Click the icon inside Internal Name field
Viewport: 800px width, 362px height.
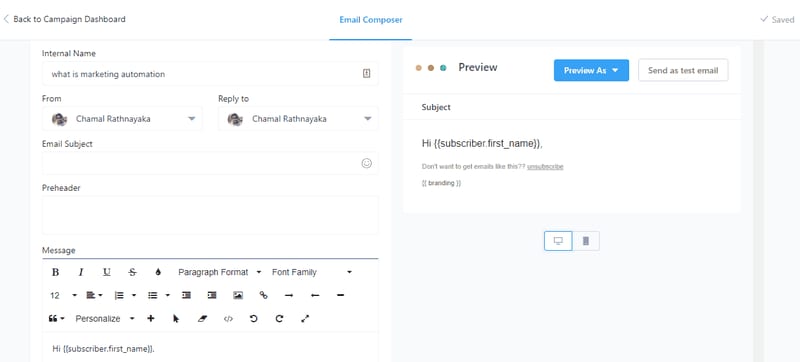click(x=366, y=74)
